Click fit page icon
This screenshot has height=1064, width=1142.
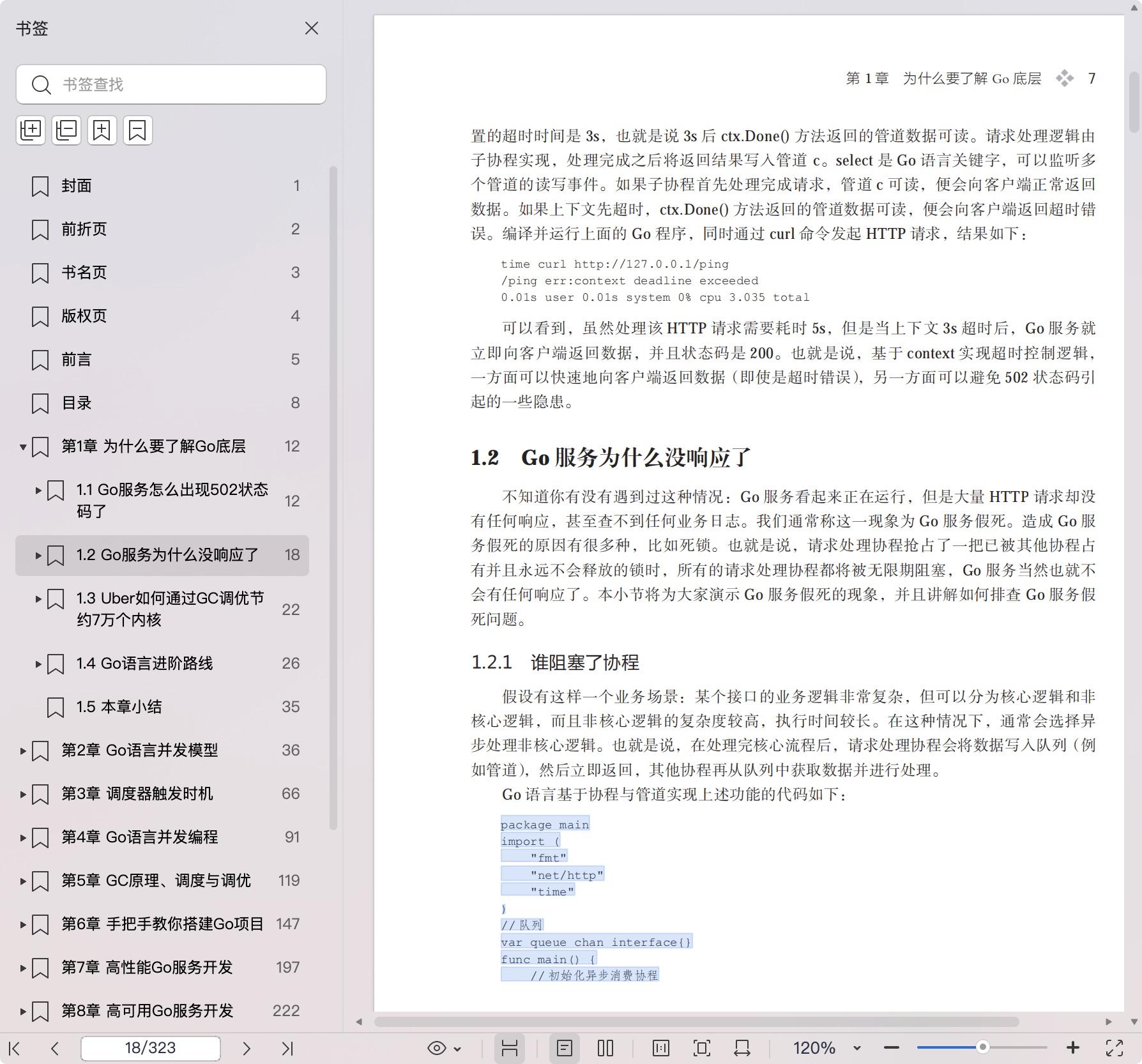pyautogui.click(x=702, y=1048)
